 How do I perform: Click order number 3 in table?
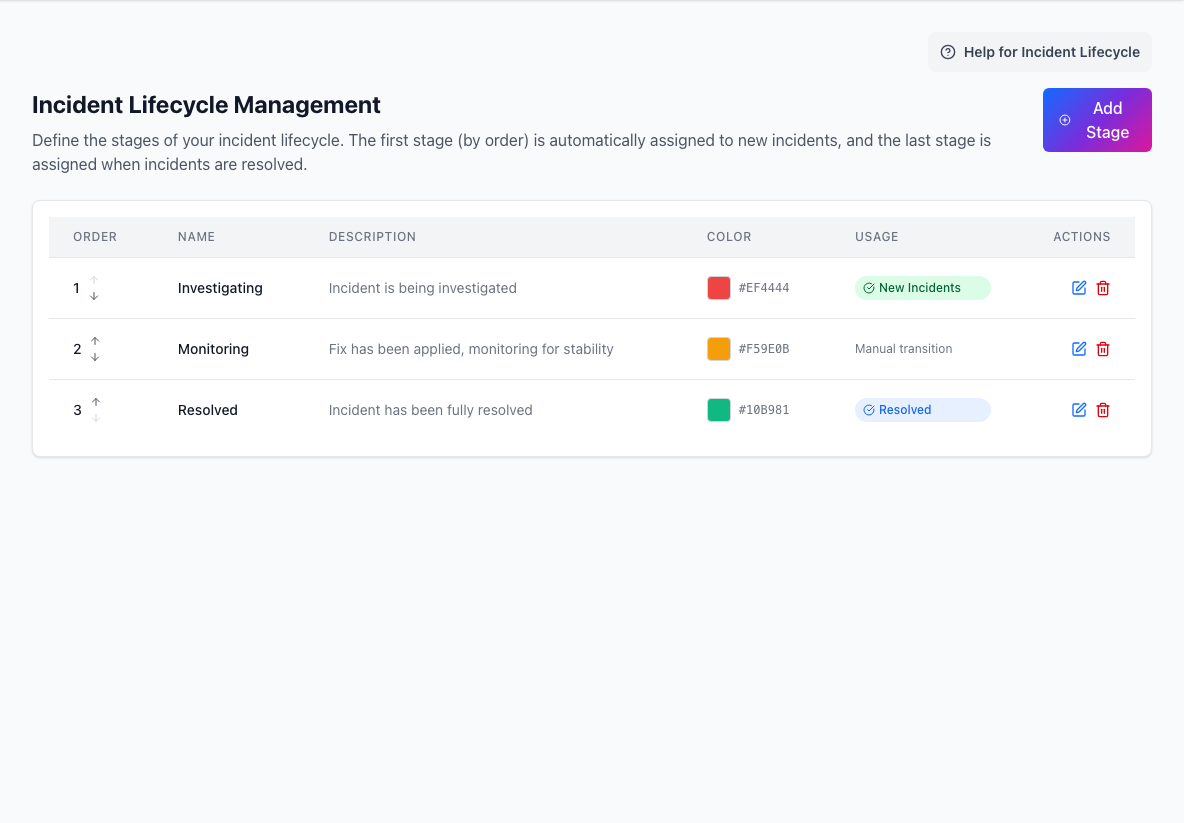(77, 410)
